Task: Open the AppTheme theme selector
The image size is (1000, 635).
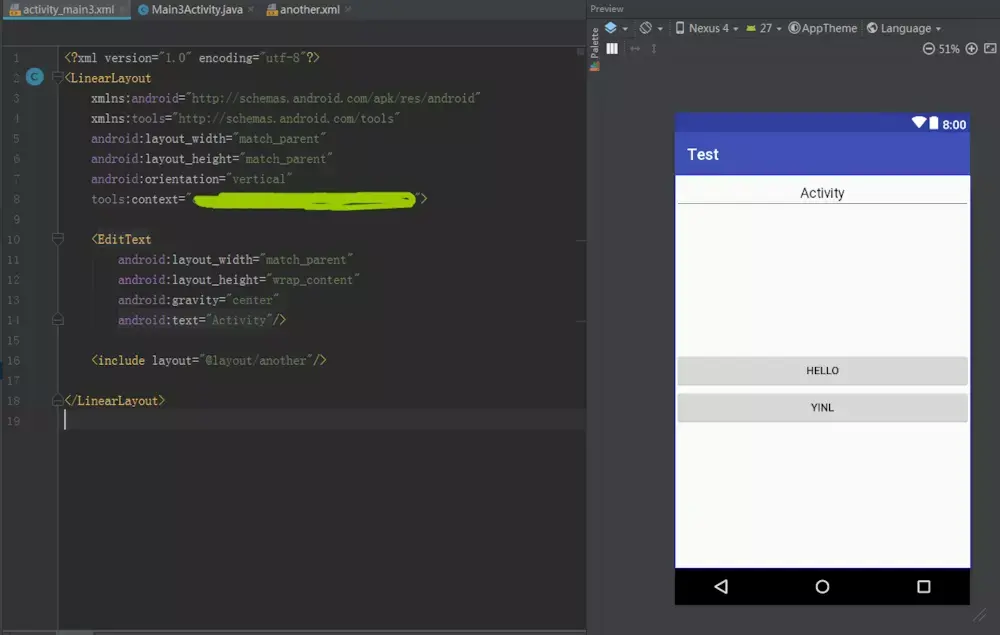Action: [x=823, y=28]
